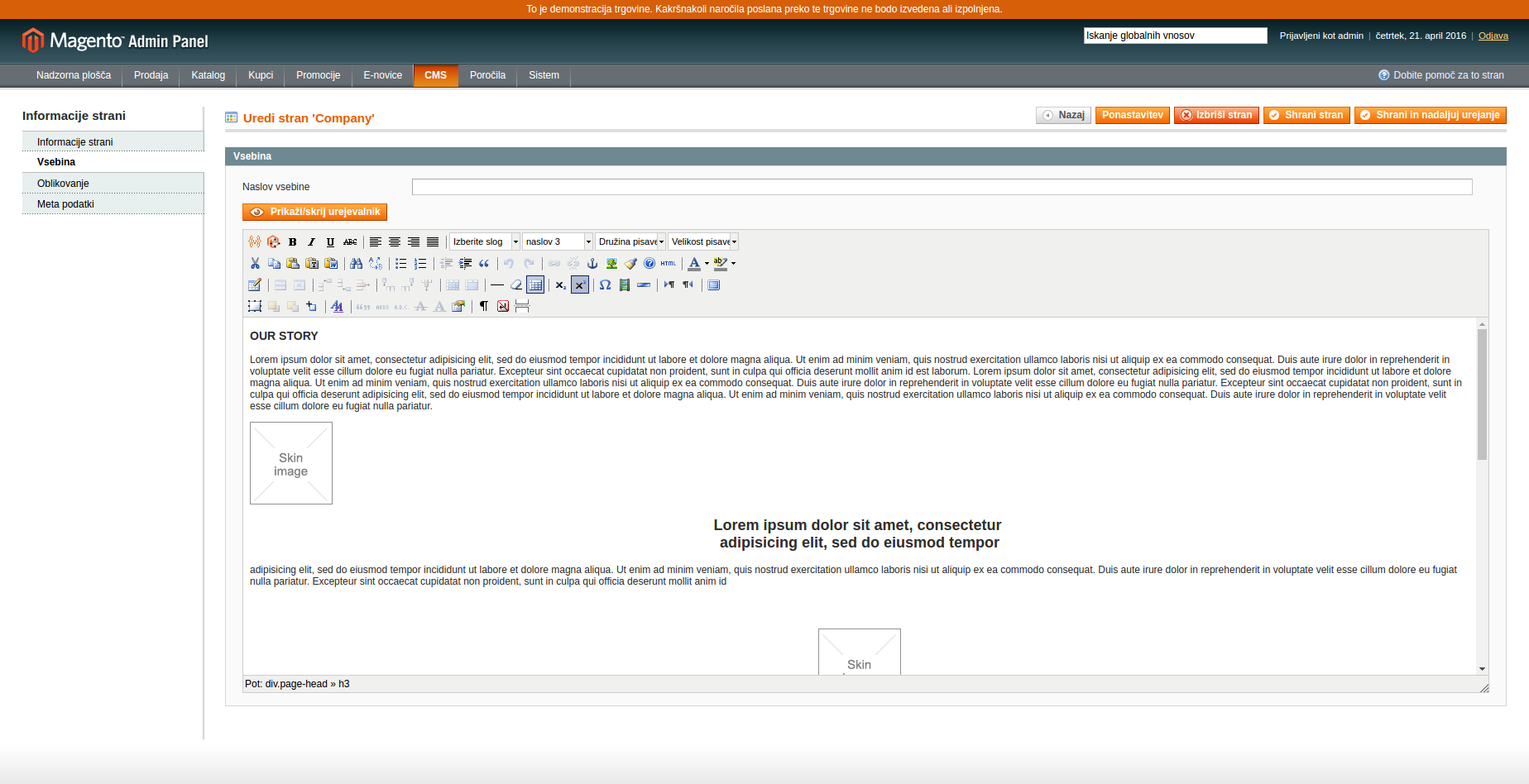
Task: Click the insert variable icon
Action: (x=255, y=241)
